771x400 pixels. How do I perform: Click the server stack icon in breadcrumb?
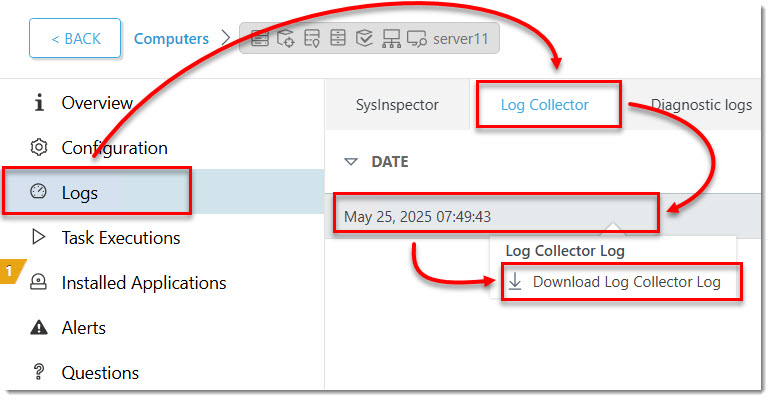260,38
